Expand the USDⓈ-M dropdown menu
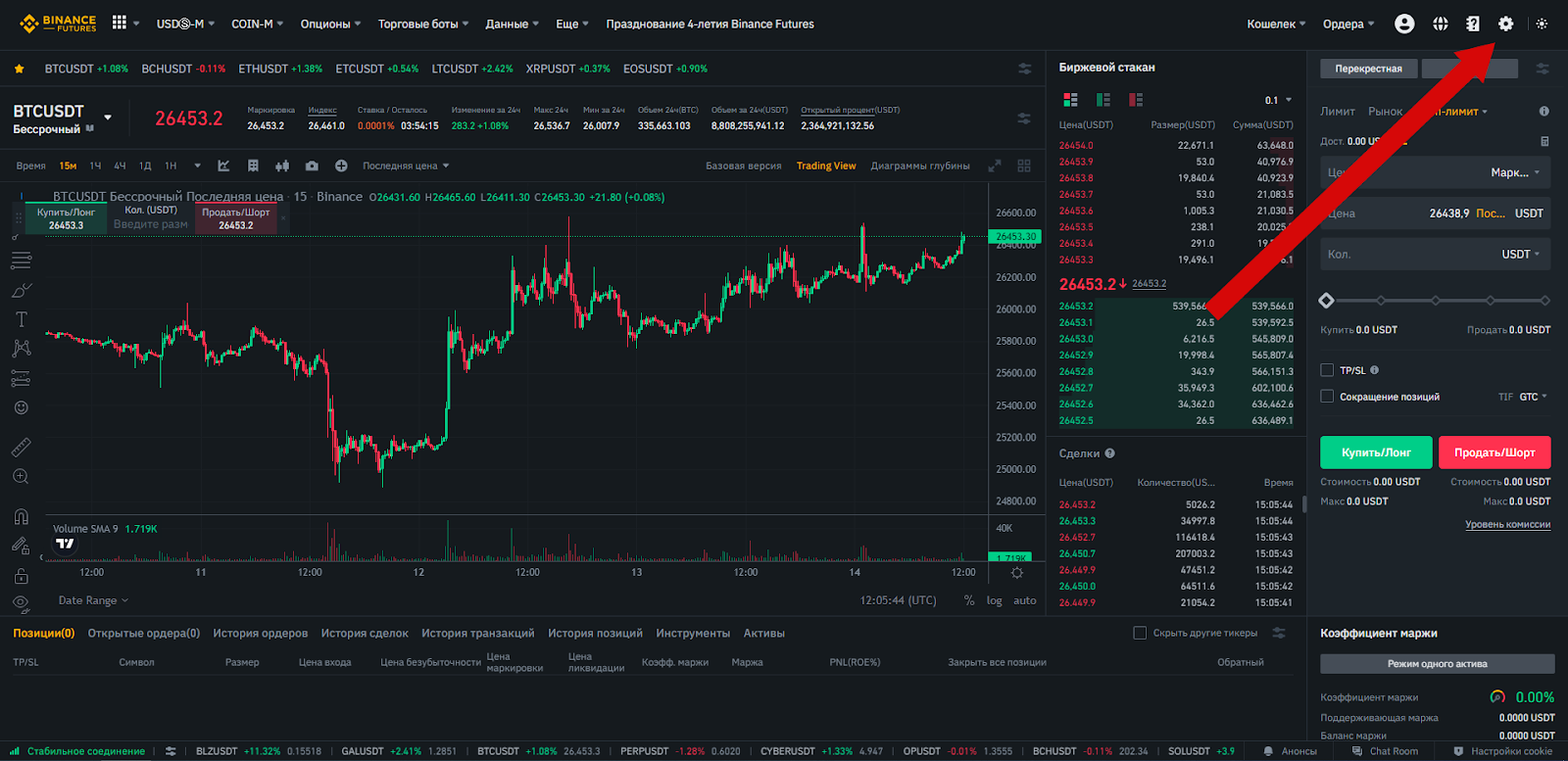 [185, 24]
